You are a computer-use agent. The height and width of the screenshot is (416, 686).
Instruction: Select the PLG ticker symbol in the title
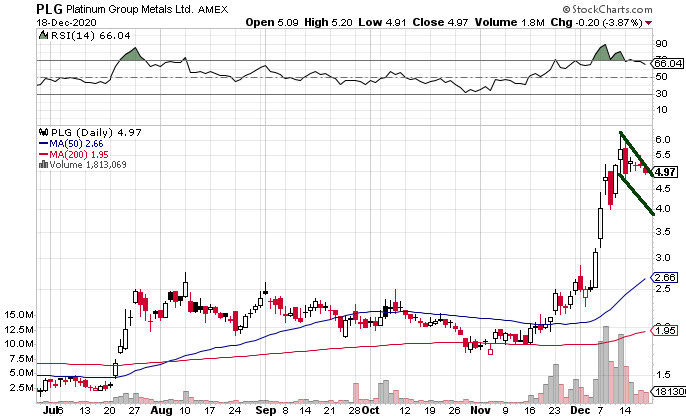pos(49,9)
